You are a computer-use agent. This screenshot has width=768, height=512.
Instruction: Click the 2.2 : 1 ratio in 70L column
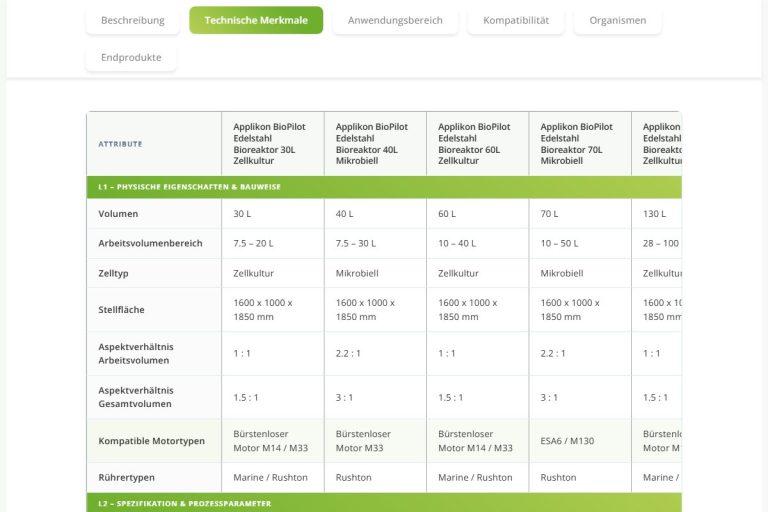(580, 353)
